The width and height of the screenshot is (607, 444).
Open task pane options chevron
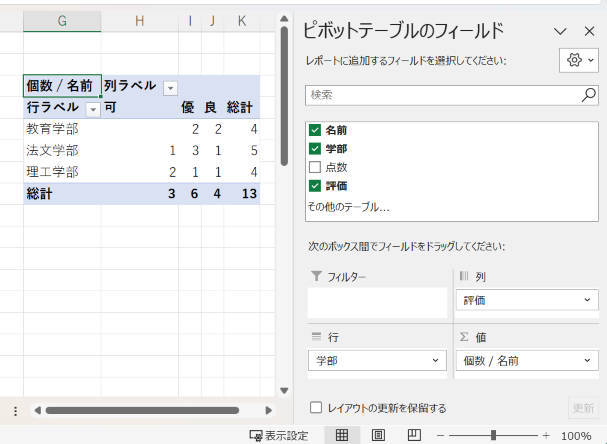point(560,31)
